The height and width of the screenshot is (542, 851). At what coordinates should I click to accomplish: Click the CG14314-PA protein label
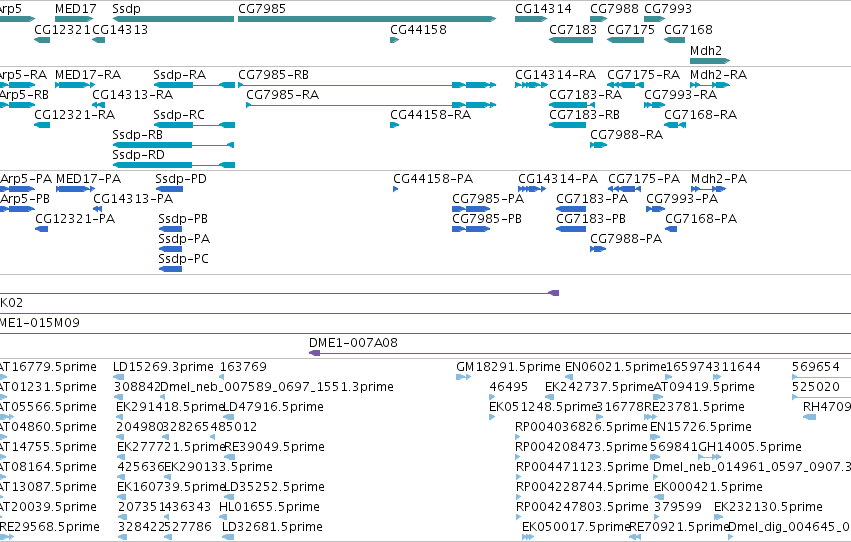pos(558,178)
